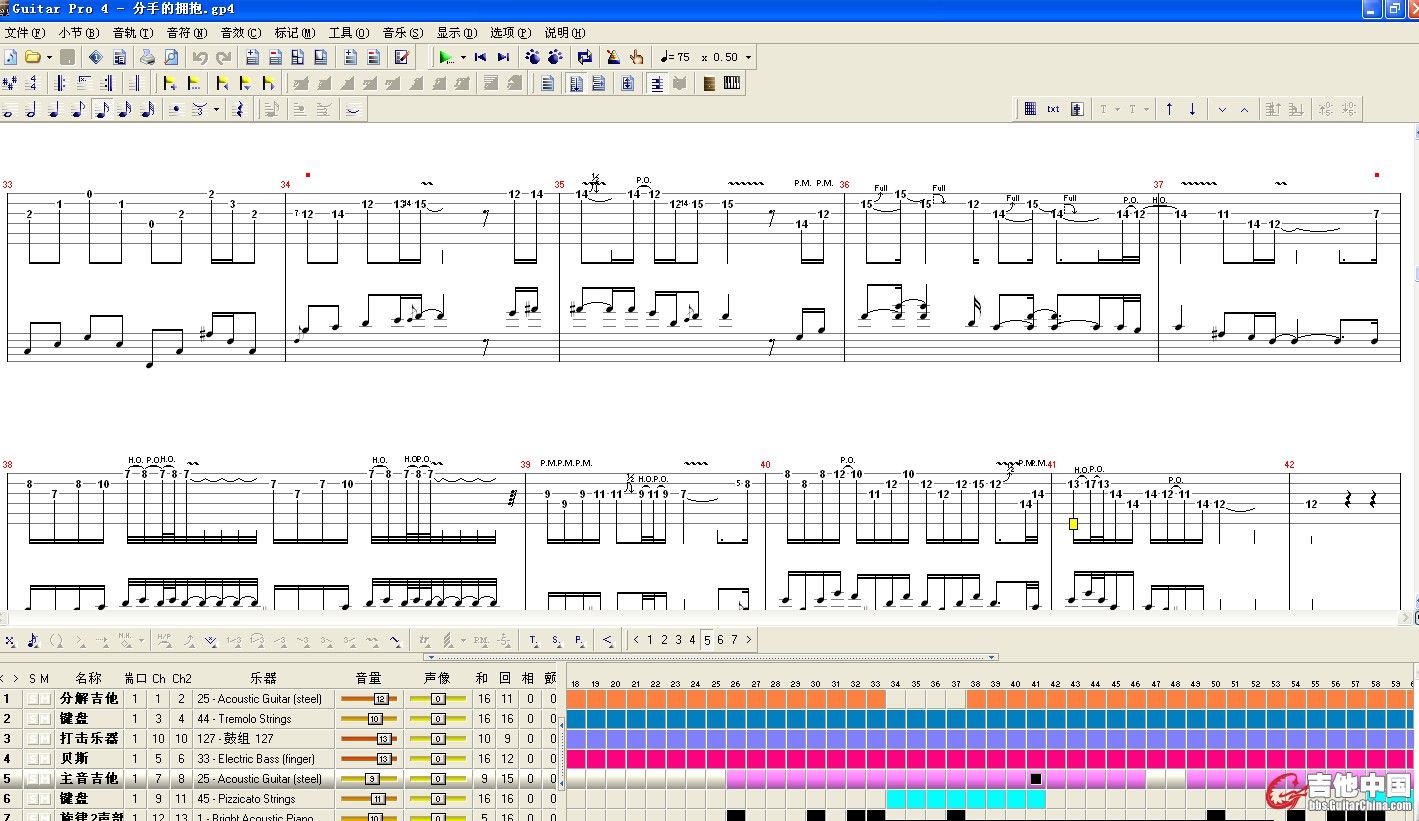Open a file with the folder icon

pos(32,57)
